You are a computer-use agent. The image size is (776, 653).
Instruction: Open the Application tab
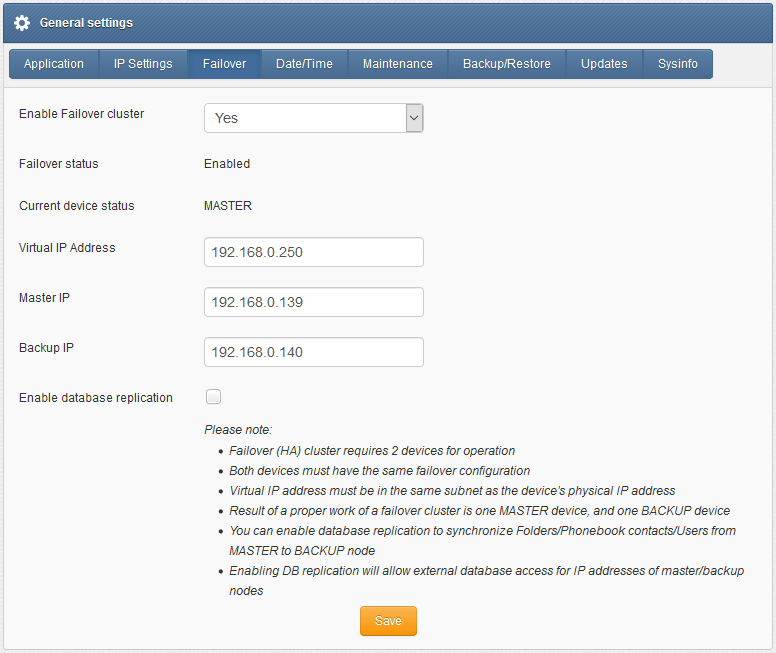pyautogui.click(x=54, y=64)
